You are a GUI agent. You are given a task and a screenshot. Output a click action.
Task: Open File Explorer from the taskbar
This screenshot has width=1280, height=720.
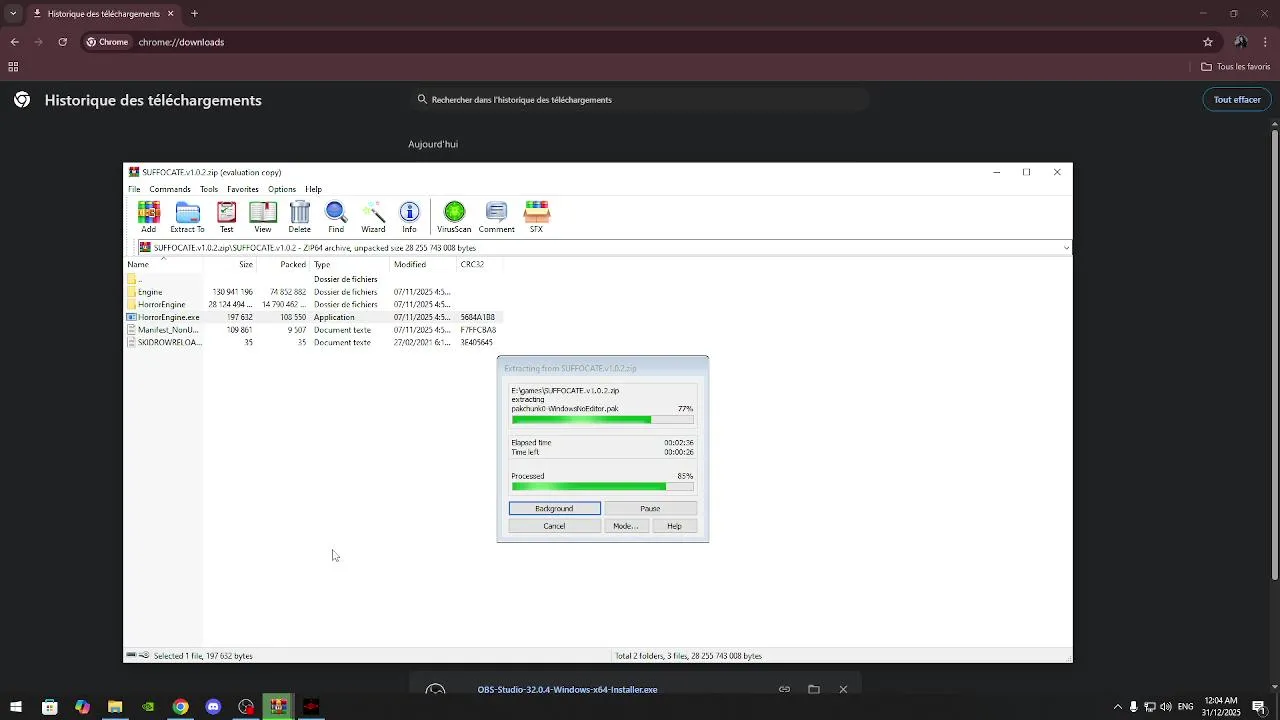(x=115, y=707)
